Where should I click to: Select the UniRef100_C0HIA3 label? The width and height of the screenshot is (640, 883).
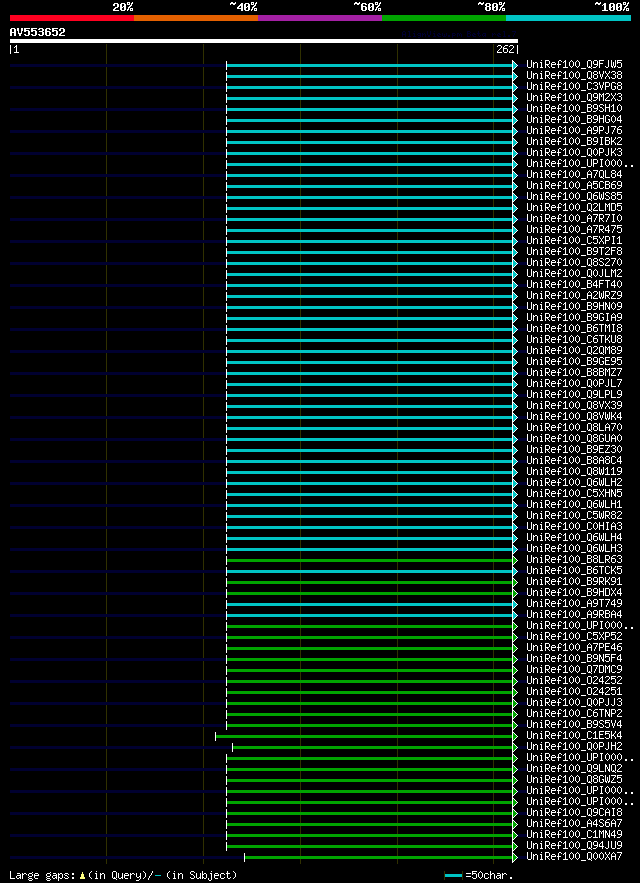(574, 526)
